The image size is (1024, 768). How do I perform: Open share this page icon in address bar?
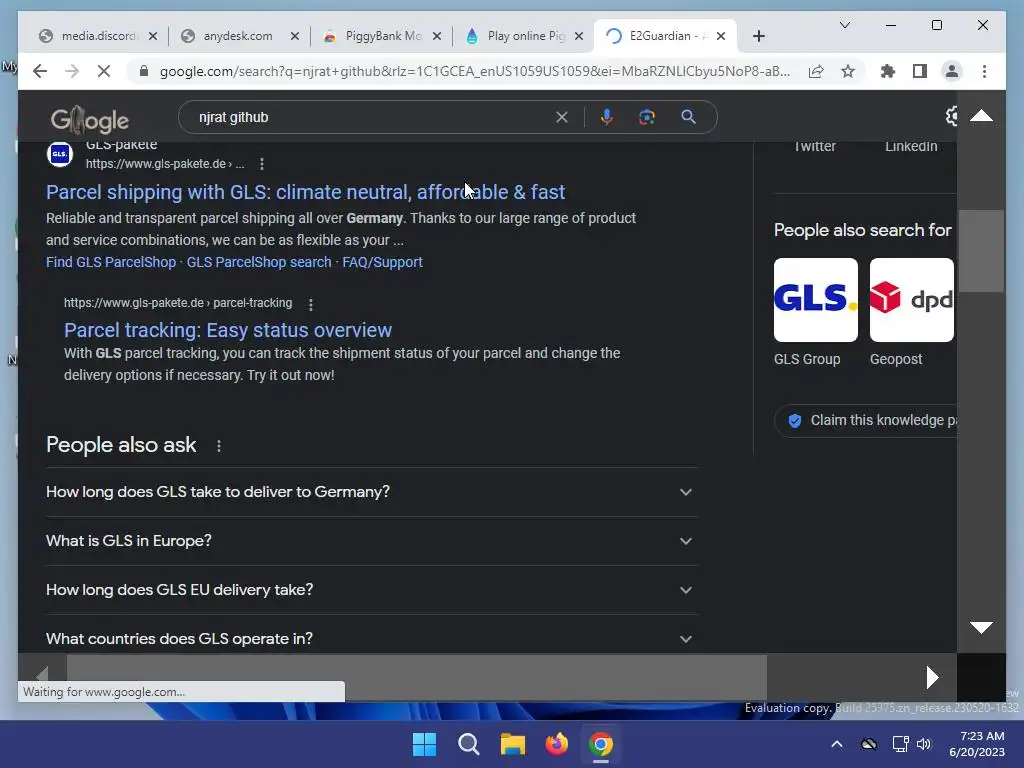(816, 71)
